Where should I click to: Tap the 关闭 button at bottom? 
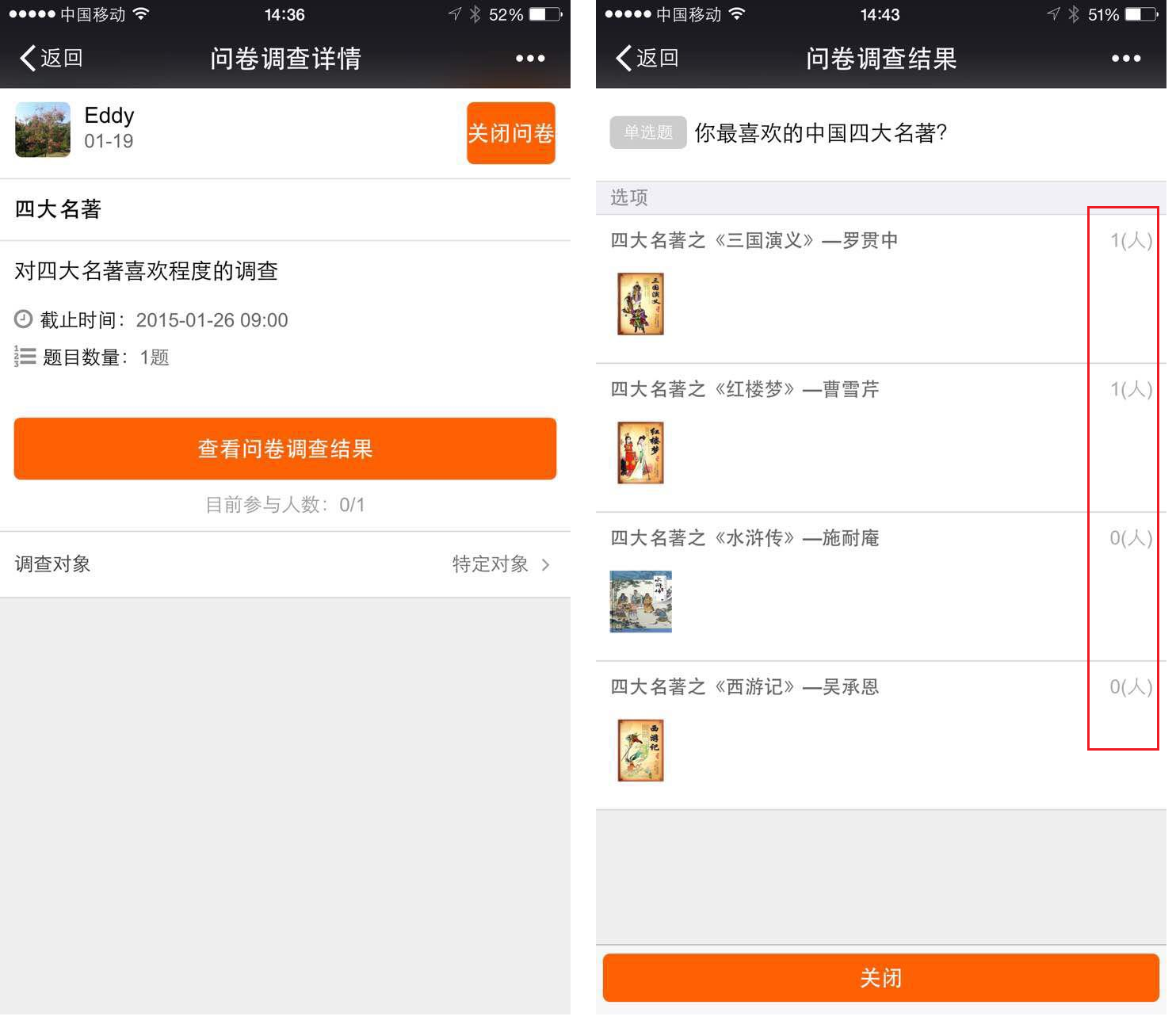[880, 977]
